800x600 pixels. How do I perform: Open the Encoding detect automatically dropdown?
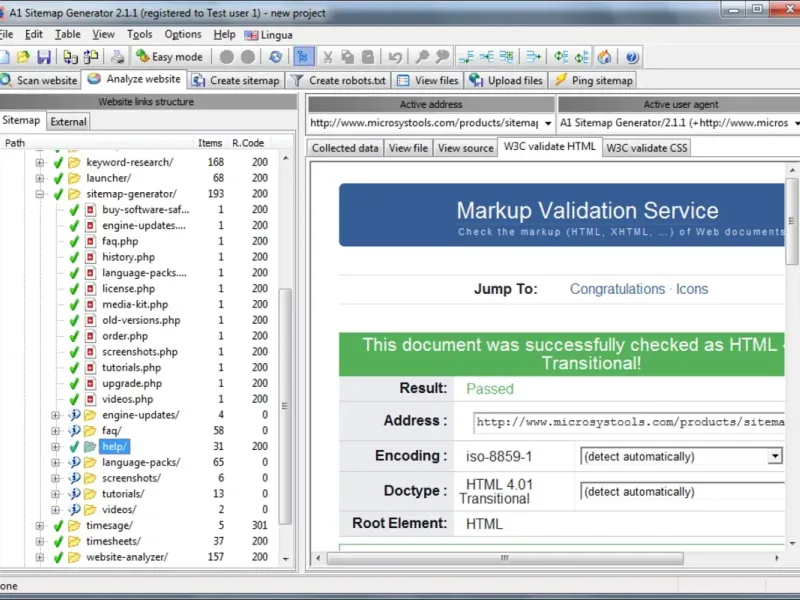coord(774,456)
